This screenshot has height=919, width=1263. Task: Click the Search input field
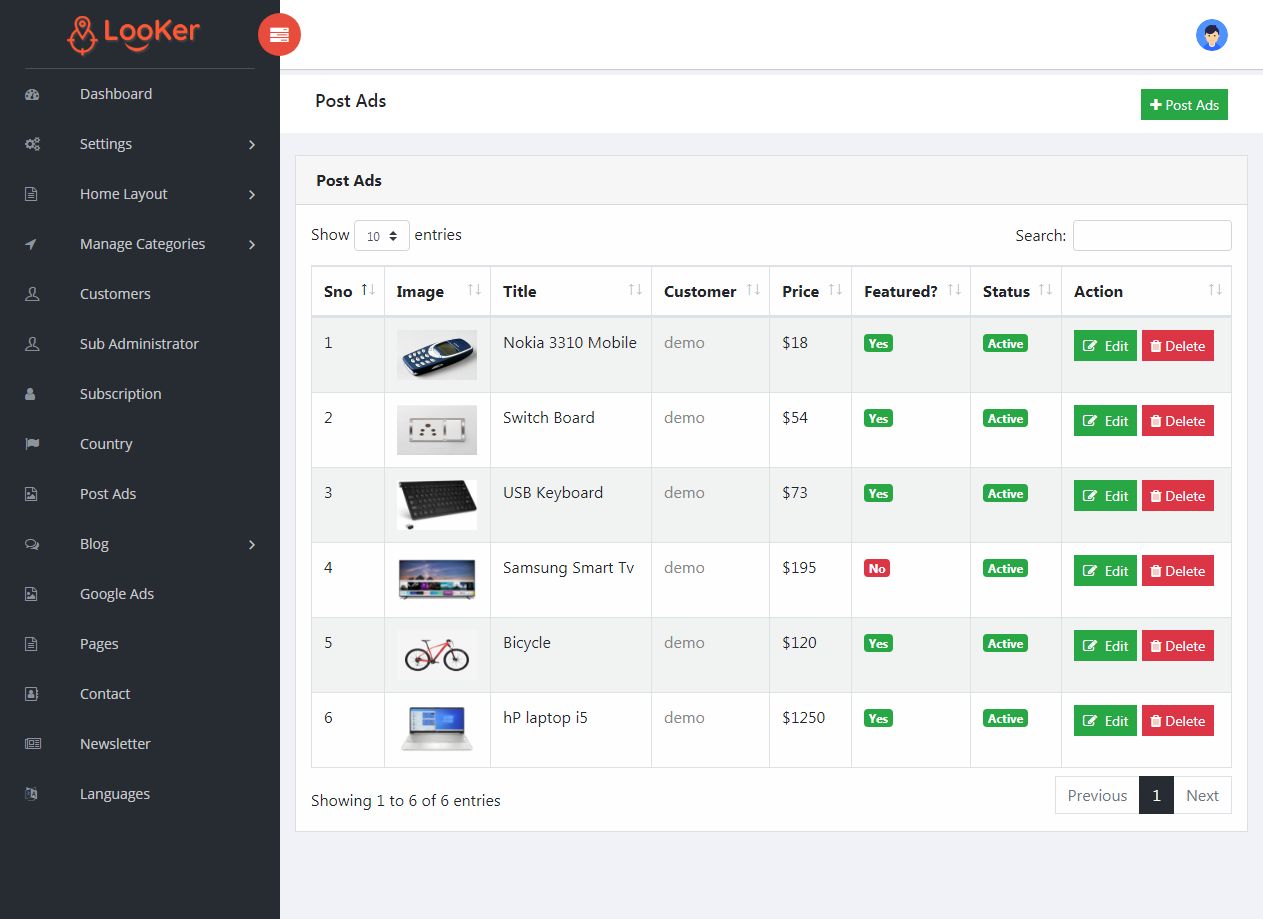[1152, 236]
